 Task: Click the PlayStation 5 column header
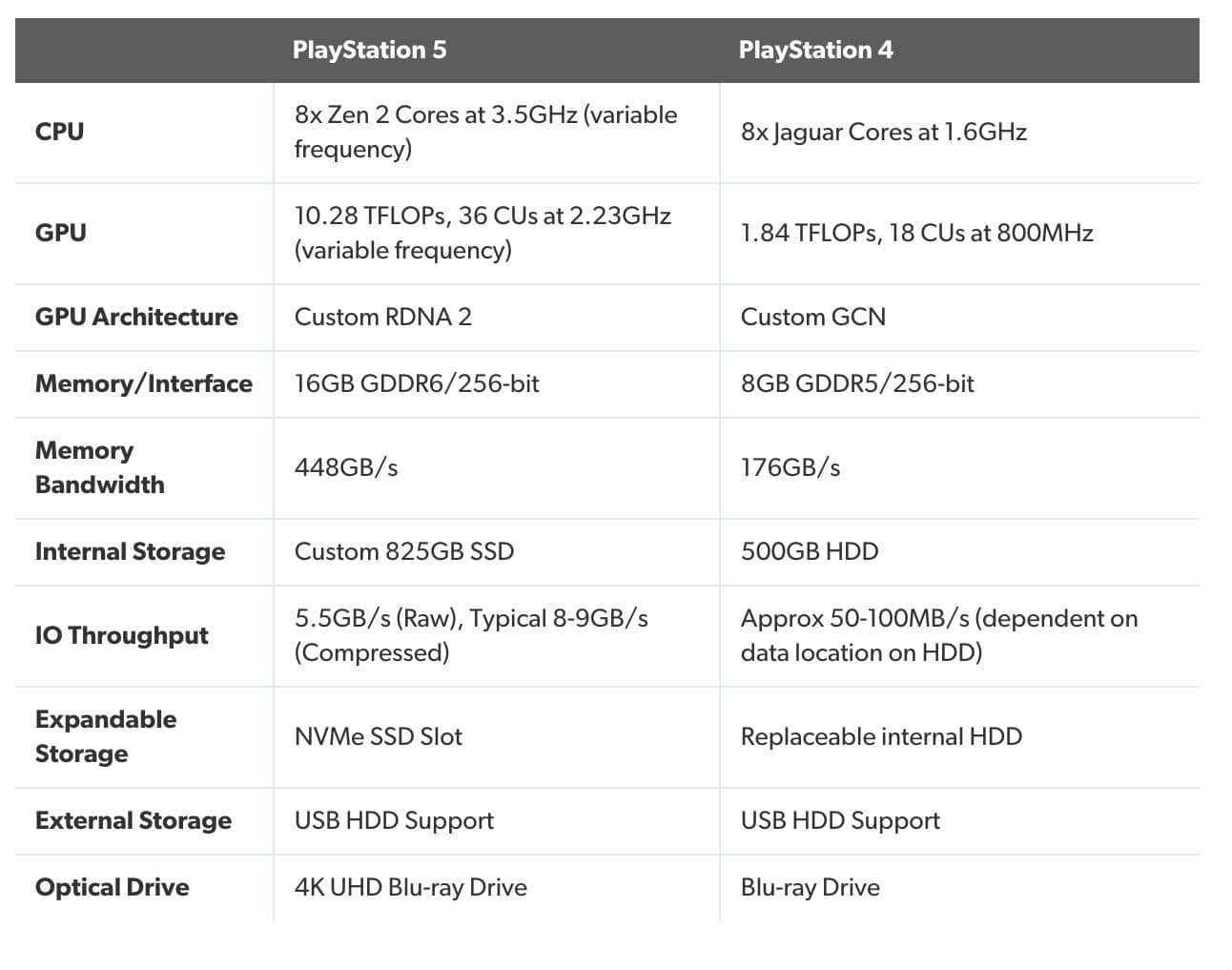(369, 50)
